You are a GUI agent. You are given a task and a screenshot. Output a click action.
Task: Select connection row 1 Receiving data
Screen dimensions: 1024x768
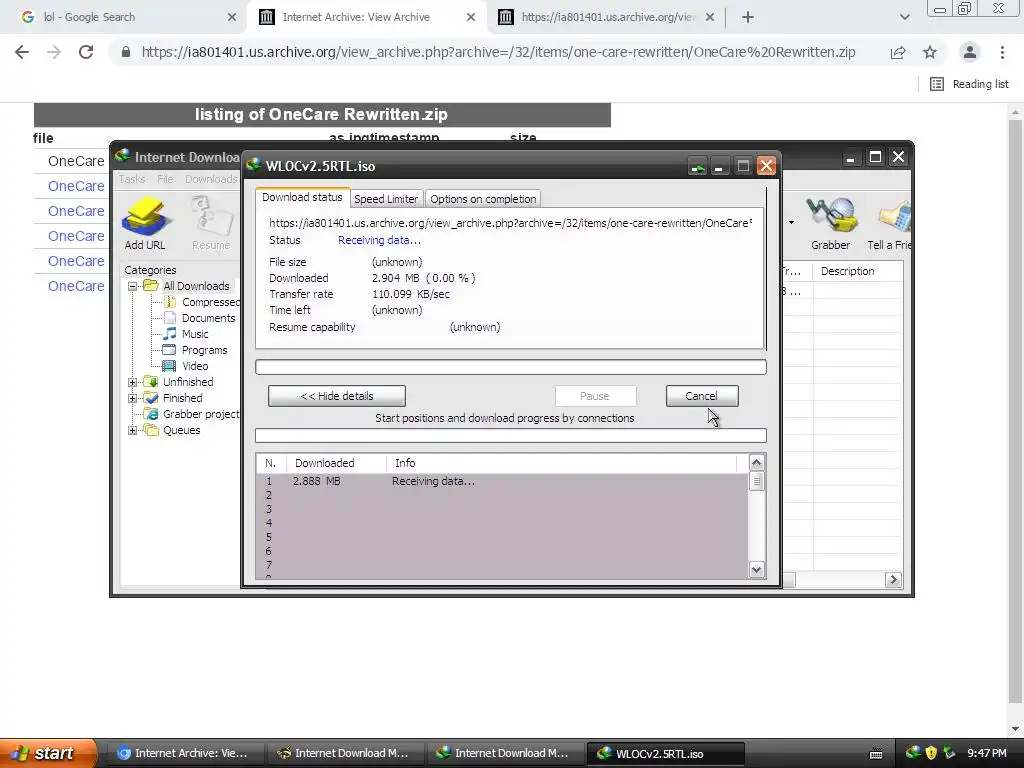point(502,481)
